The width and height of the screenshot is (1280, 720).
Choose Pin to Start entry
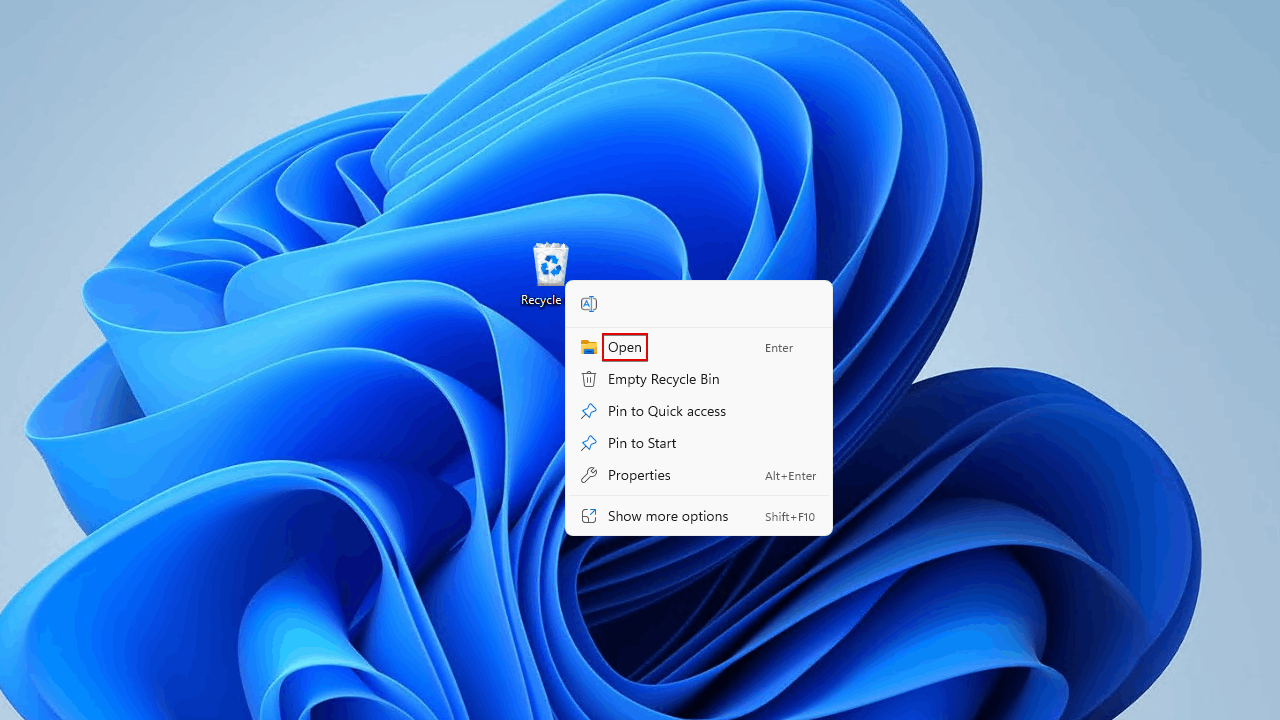(x=699, y=443)
